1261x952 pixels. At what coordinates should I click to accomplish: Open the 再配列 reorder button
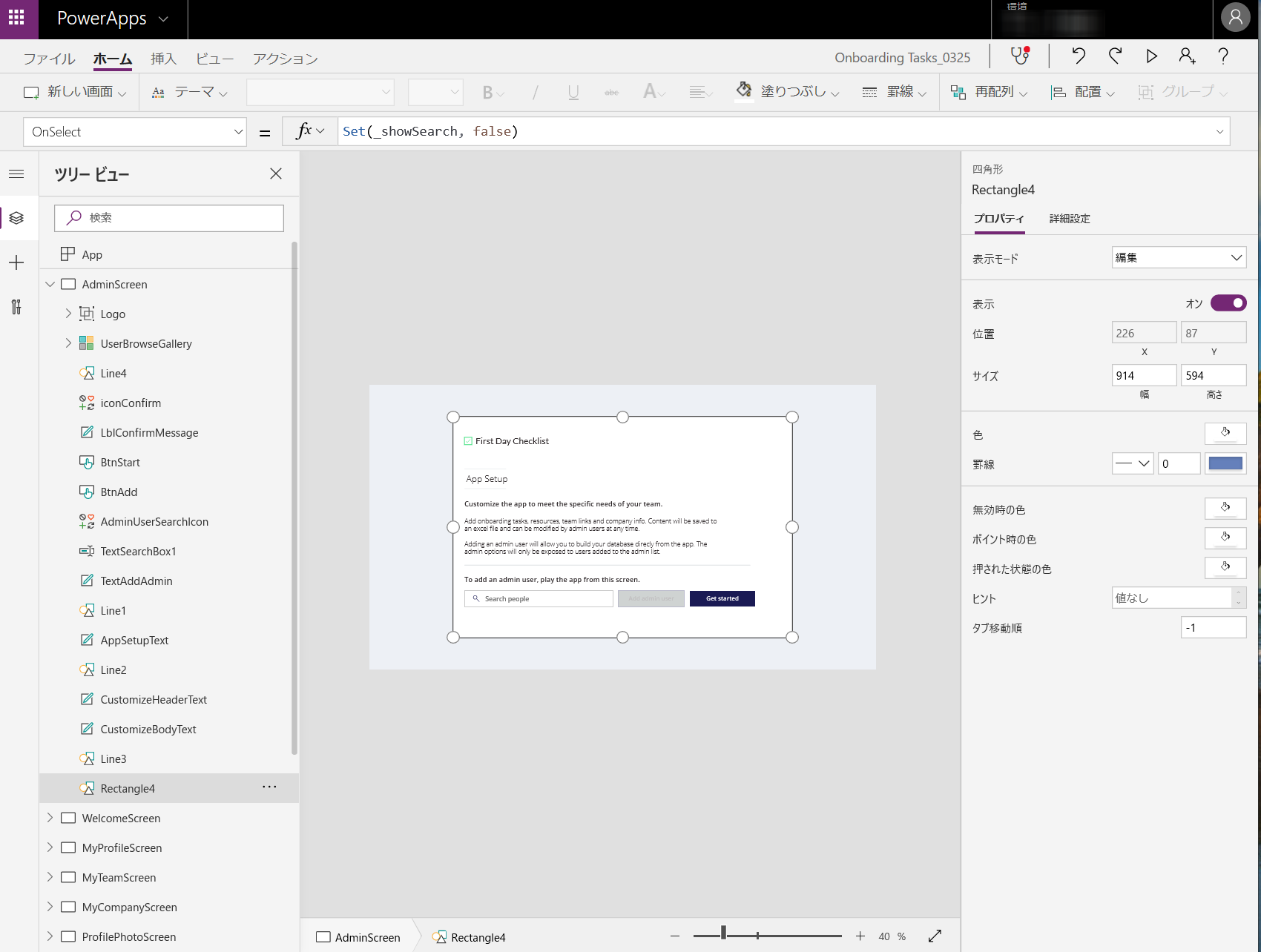click(989, 92)
